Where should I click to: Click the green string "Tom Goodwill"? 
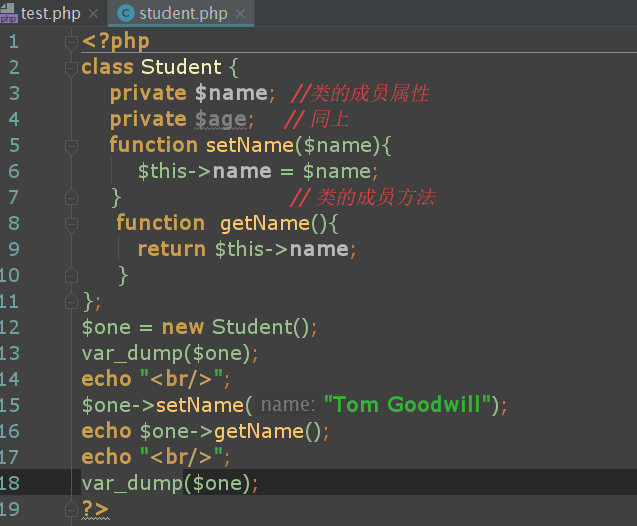click(x=407, y=405)
